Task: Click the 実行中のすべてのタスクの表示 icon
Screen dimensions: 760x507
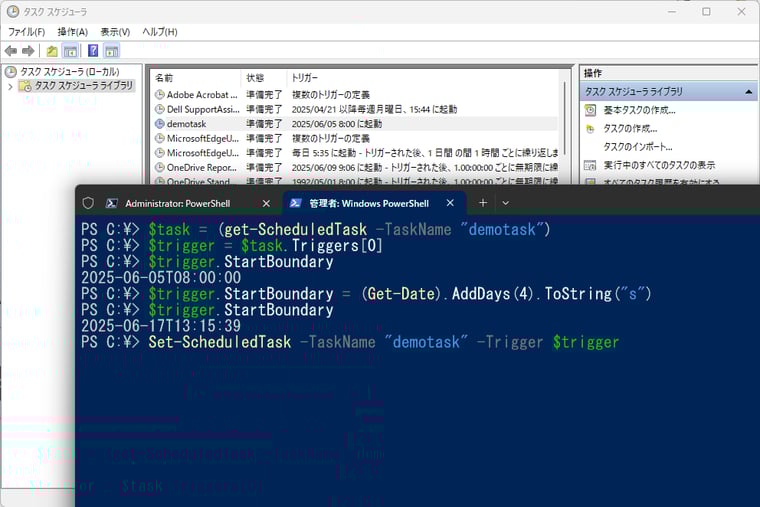Action: [x=590, y=166]
